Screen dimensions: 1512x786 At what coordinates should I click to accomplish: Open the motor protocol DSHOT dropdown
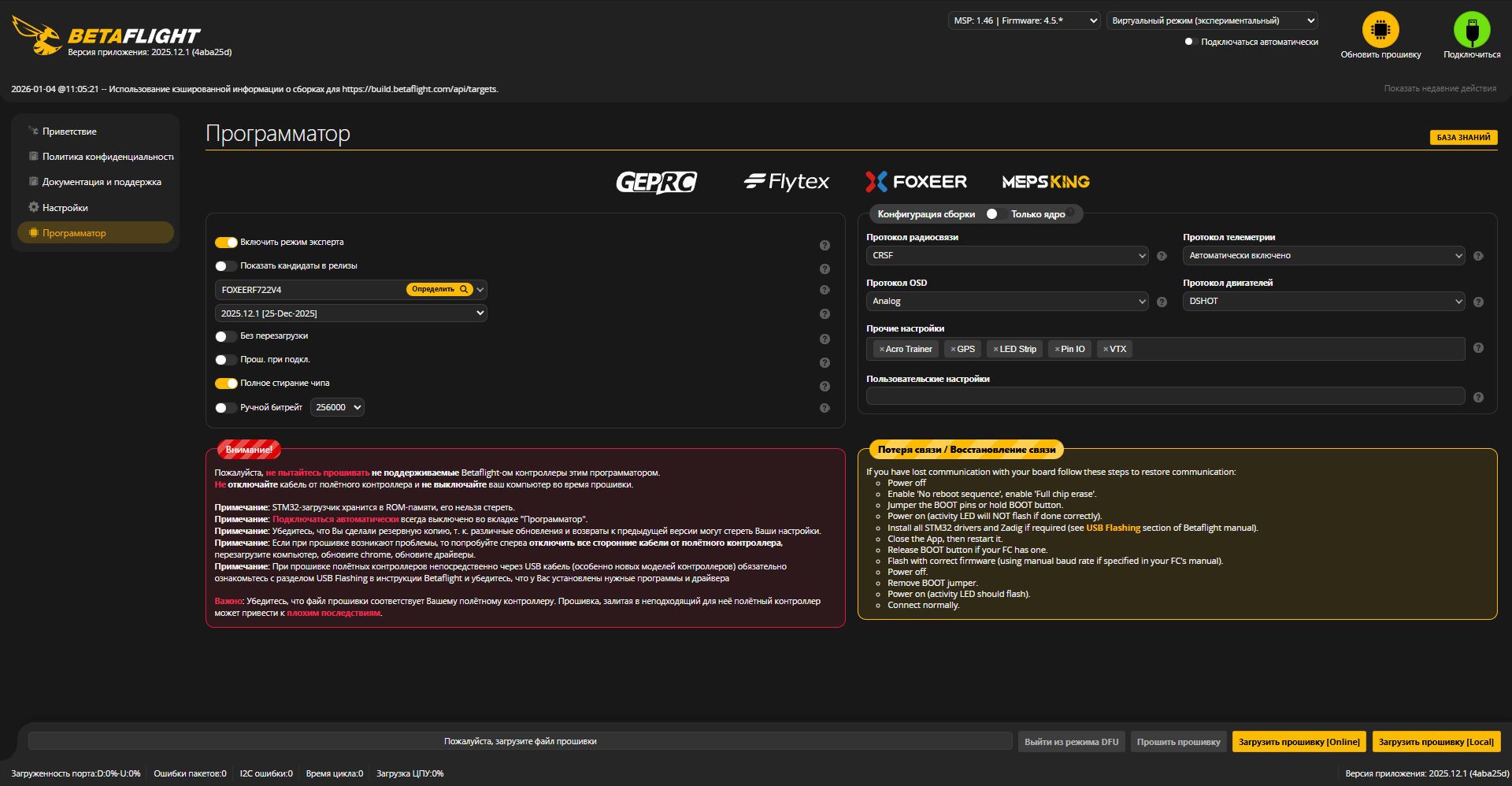[x=1323, y=302]
